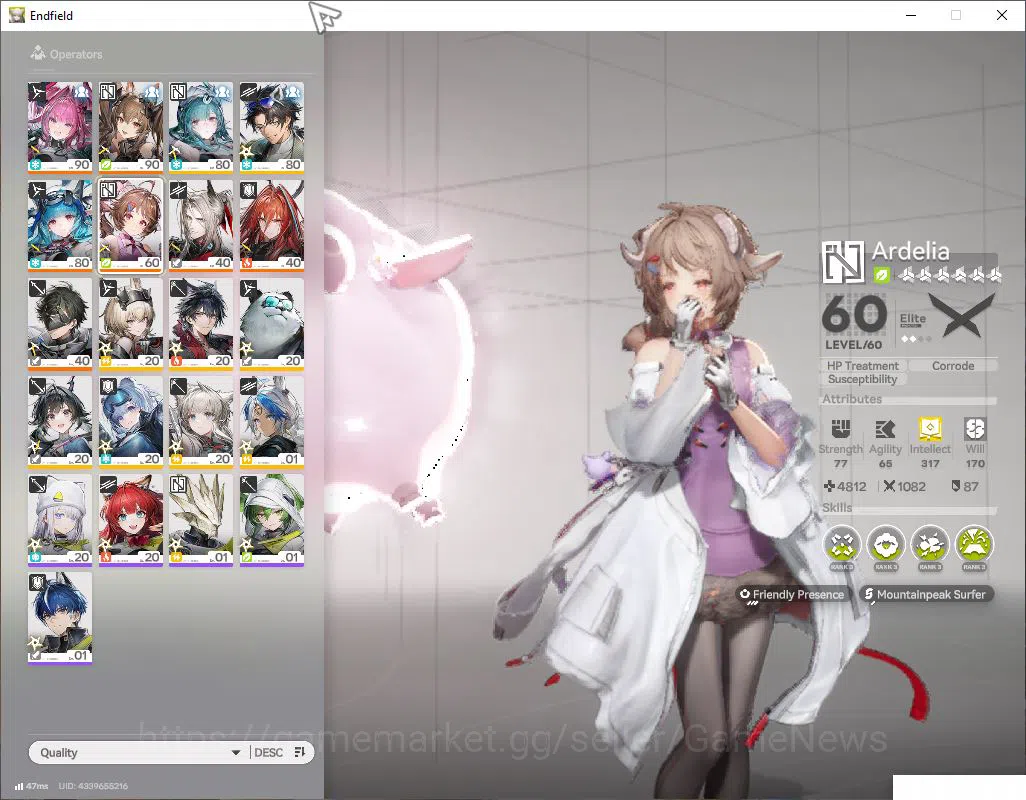Click the Ardelia name label
The height and width of the screenshot is (800, 1026).
click(910, 251)
